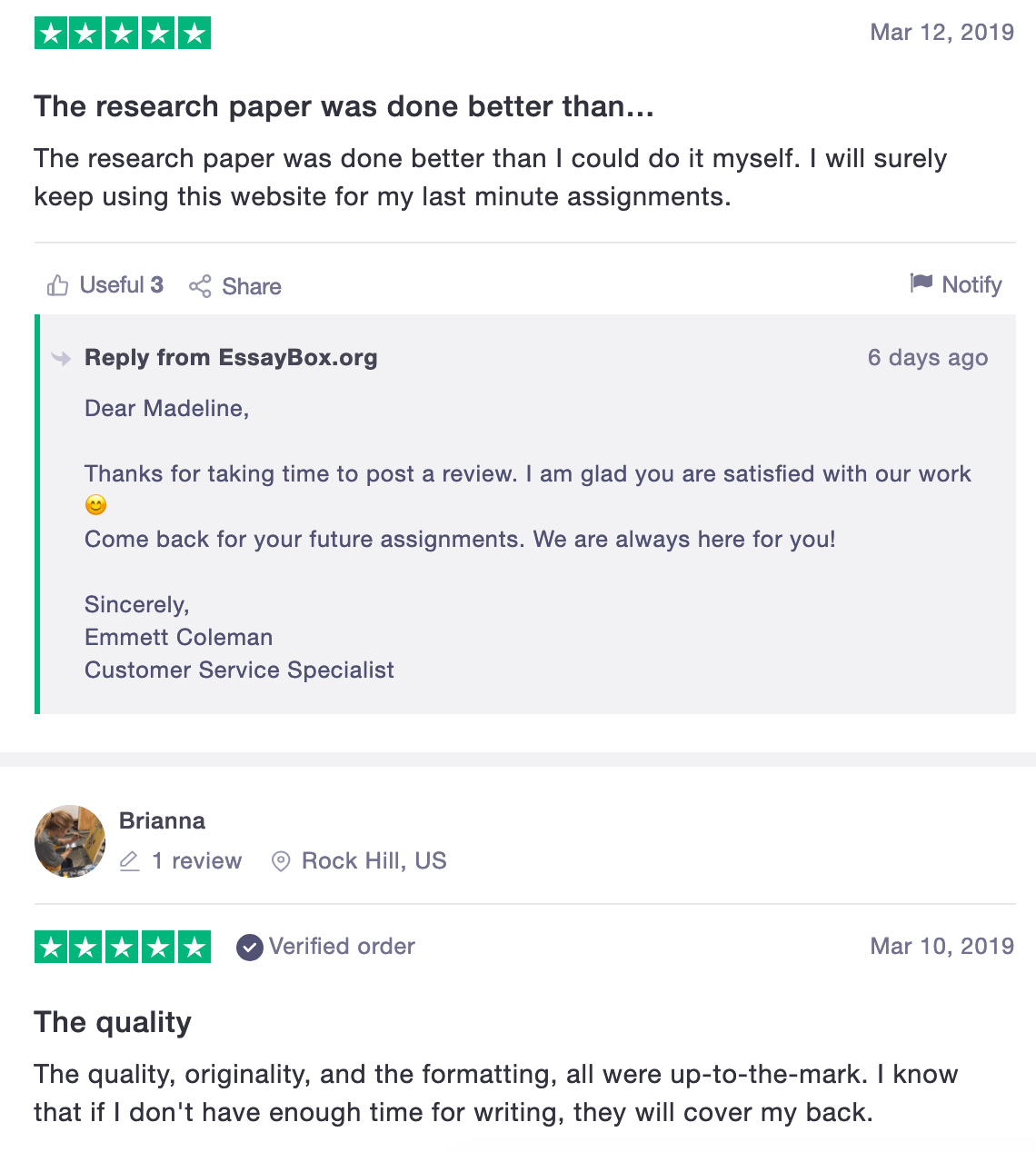The image size is (1036, 1152).
Task: Click the Verified order checkmark badge
Action: click(x=250, y=948)
